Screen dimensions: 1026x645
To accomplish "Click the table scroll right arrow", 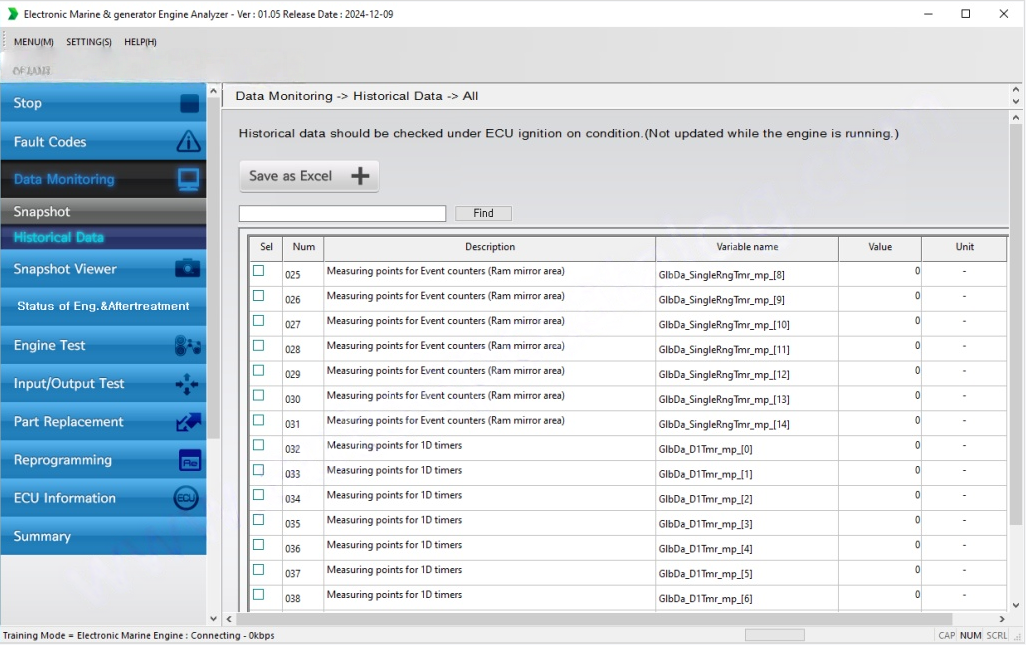I will [1001, 620].
